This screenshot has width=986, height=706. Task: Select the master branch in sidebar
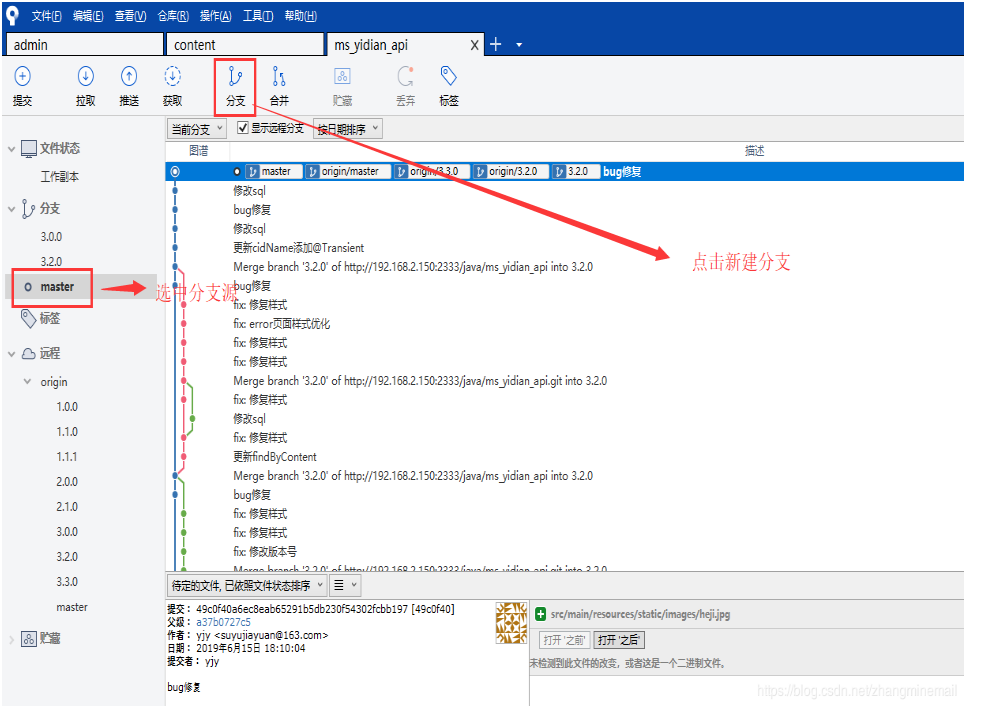click(57, 287)
